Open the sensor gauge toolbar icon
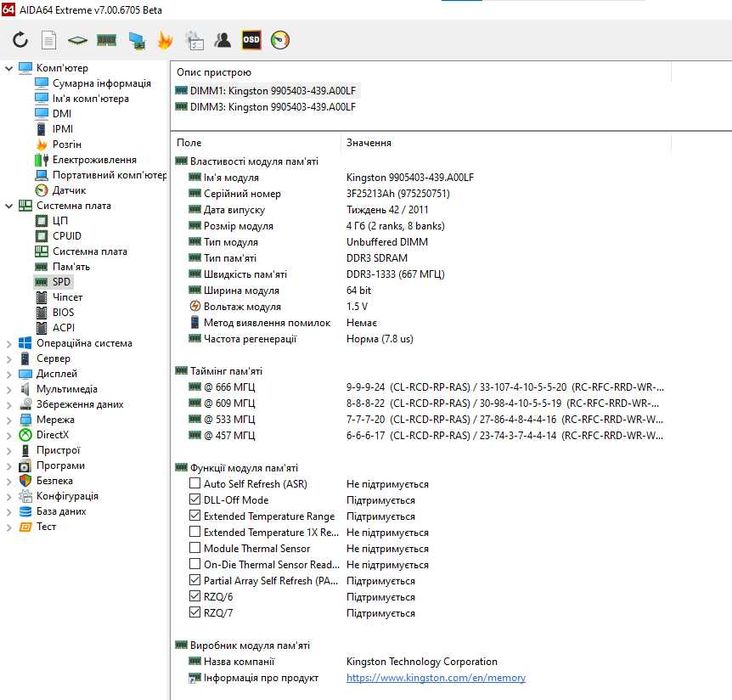This screenshot has width=732, height=700. pos(280,40)
